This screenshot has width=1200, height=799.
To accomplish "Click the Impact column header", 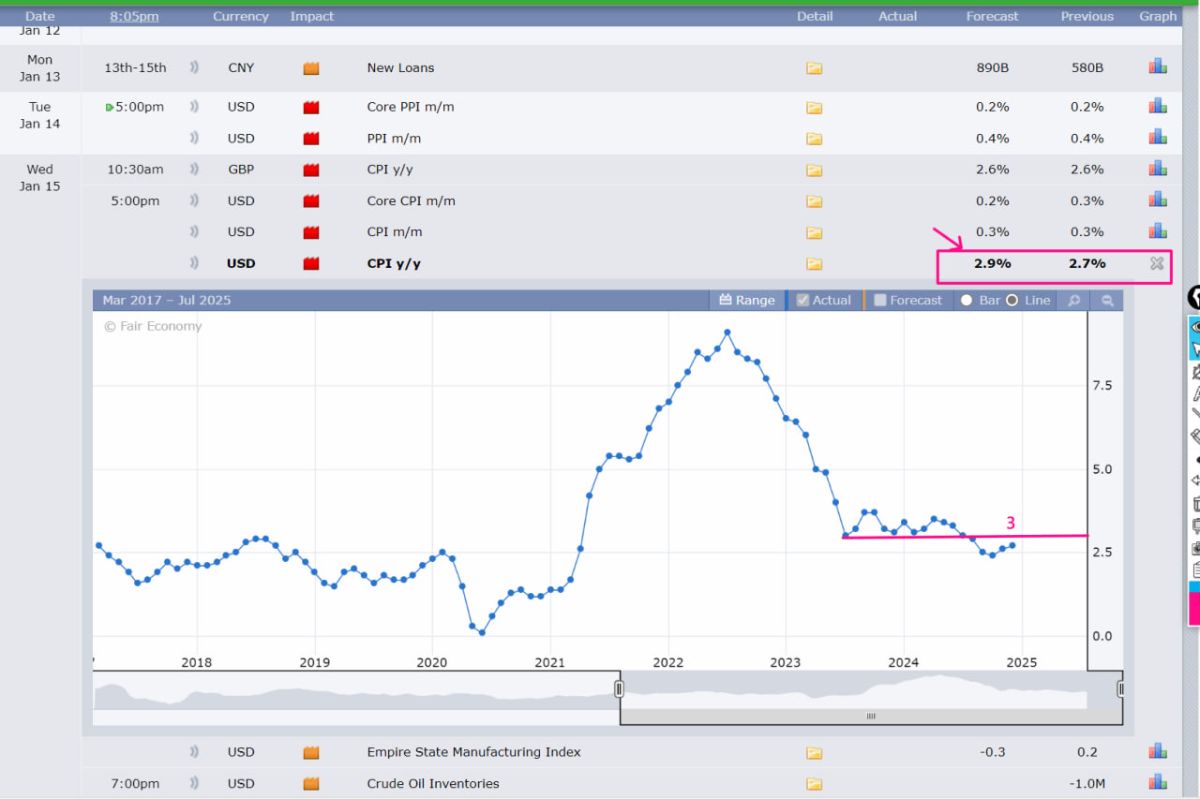I will click(x=312, y=16).
